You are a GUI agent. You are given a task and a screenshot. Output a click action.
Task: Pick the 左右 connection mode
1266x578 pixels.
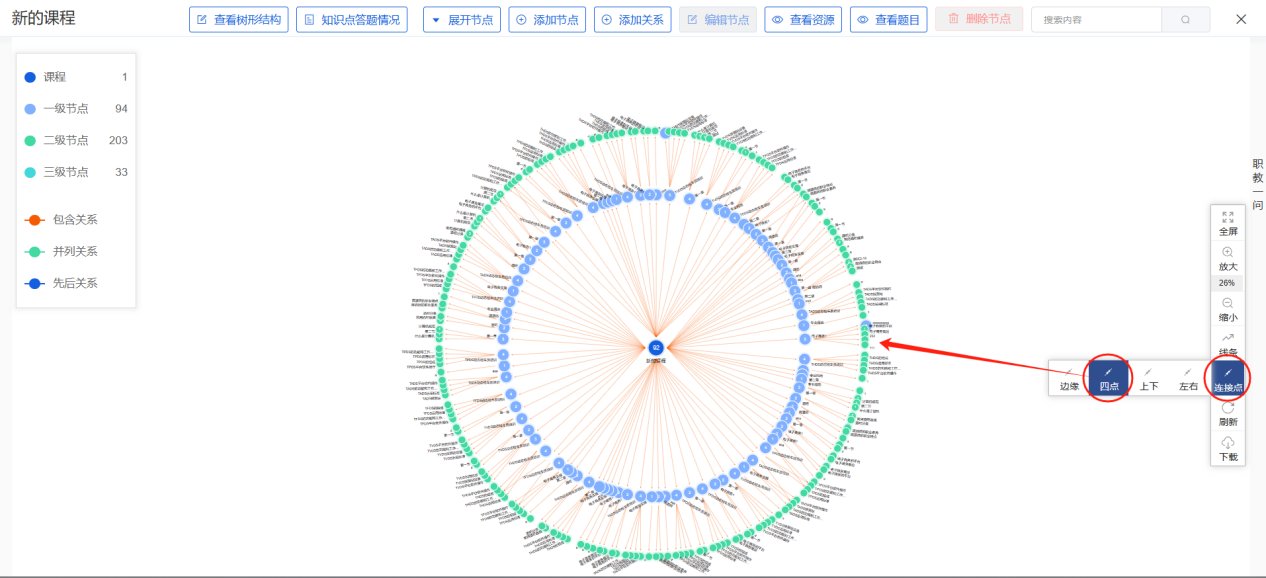(1187, 377)
